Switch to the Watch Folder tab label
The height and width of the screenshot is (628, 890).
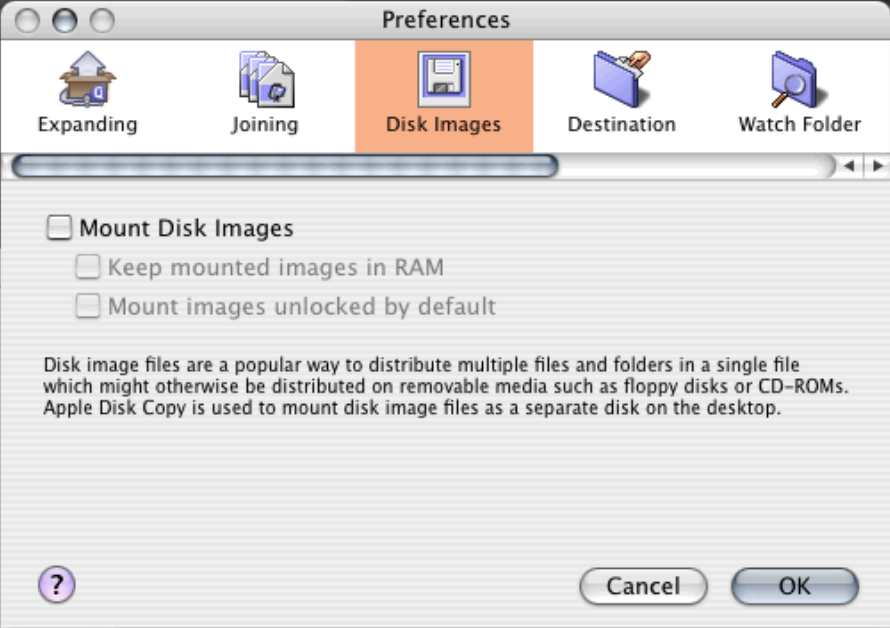point(799,125)
